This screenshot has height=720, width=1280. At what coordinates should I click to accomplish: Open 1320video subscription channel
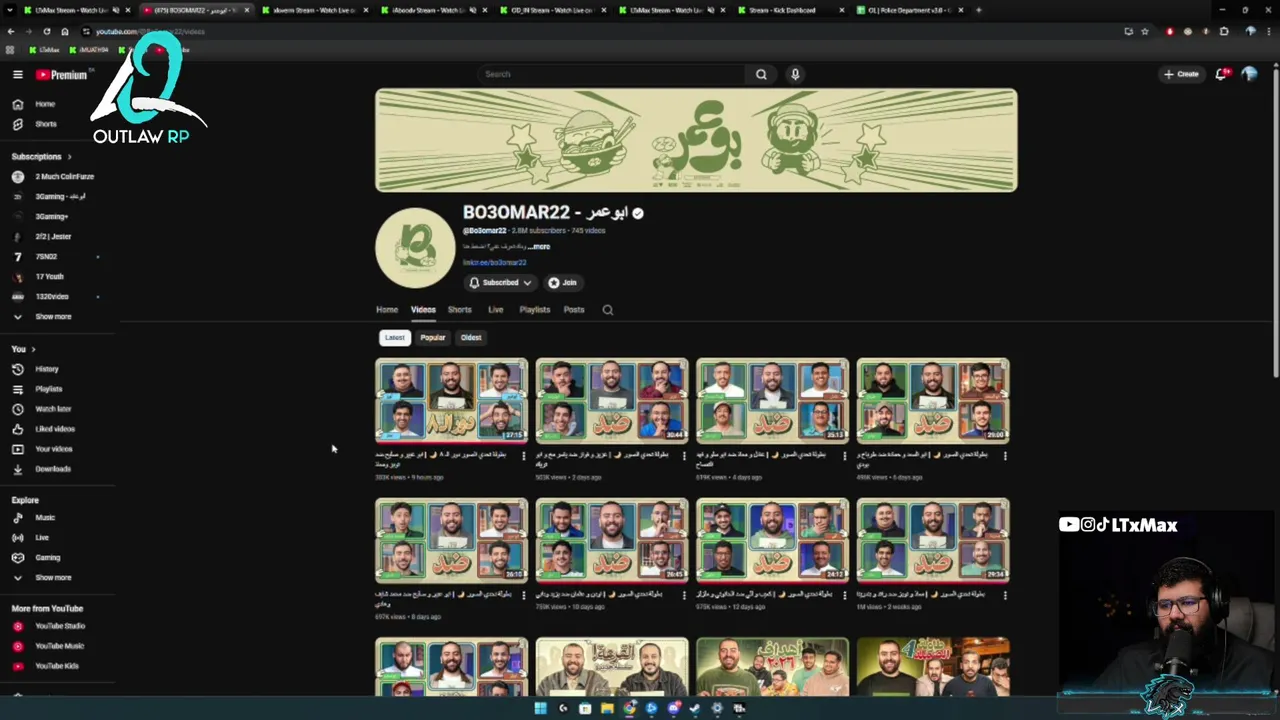(x=54, y=297)
